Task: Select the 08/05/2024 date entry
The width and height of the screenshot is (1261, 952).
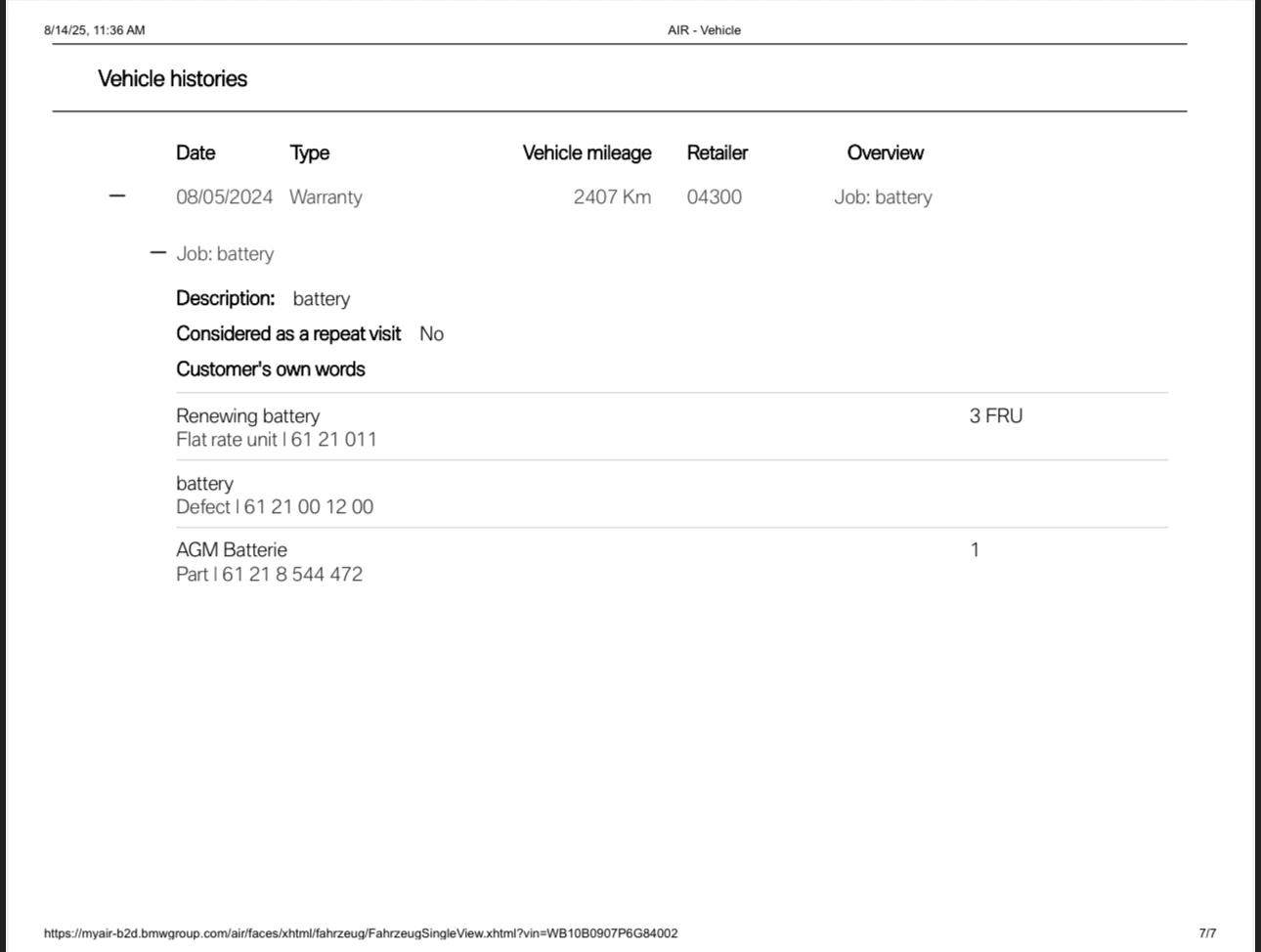Action: [x=224, y=196]
